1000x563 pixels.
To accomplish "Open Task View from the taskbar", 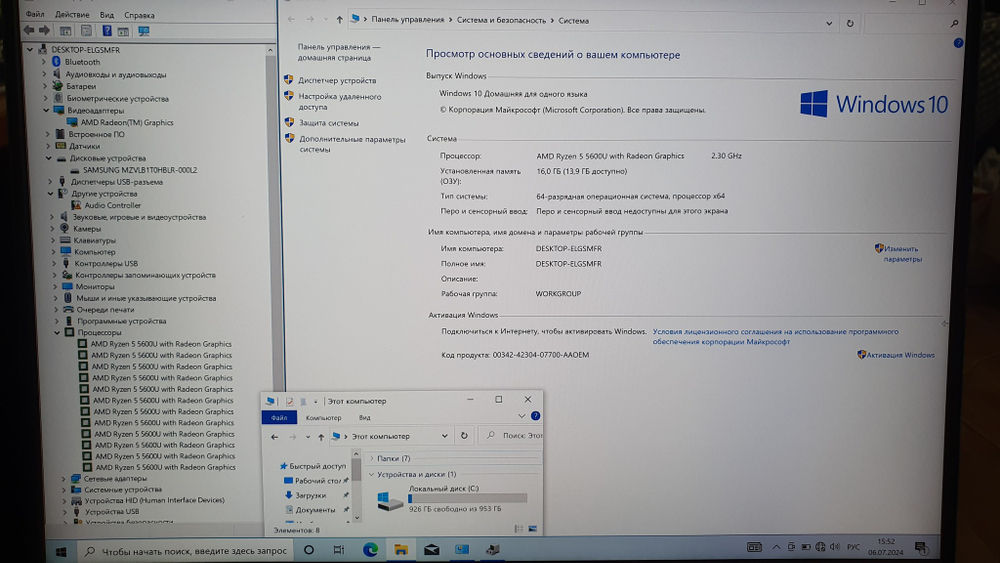I will coord(339,550).
